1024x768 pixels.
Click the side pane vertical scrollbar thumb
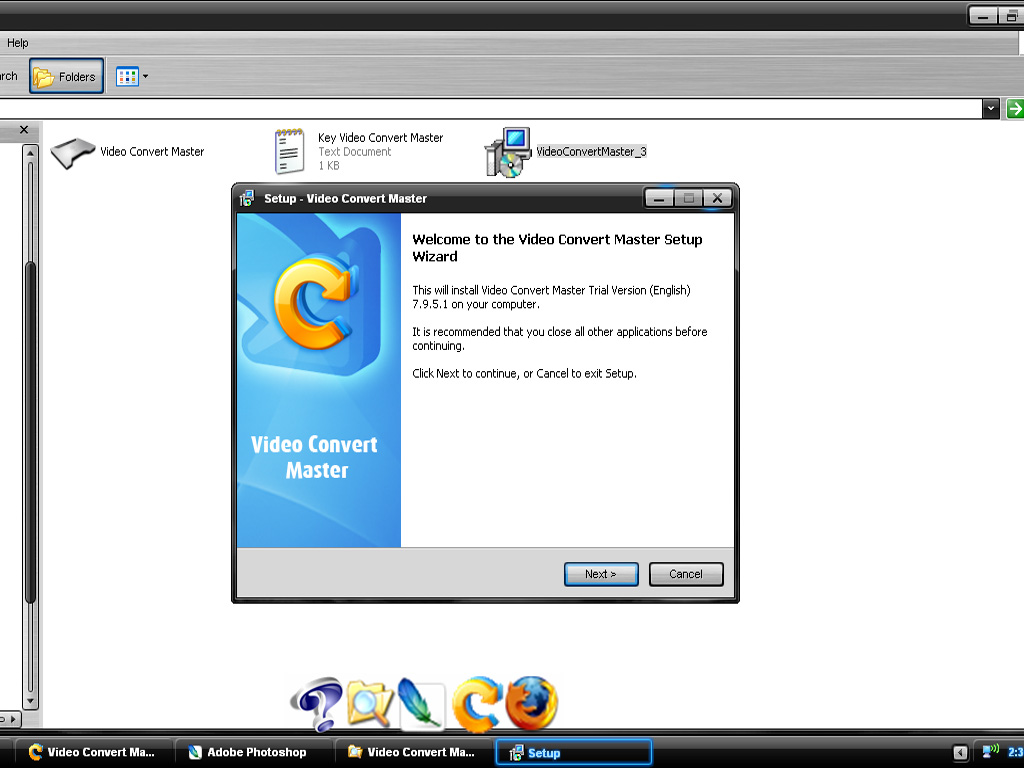29,431
